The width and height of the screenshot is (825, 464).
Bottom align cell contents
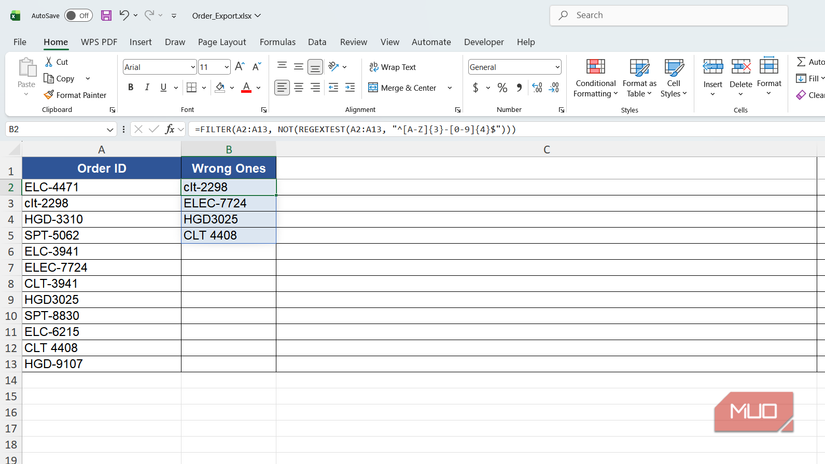point(315,66)
